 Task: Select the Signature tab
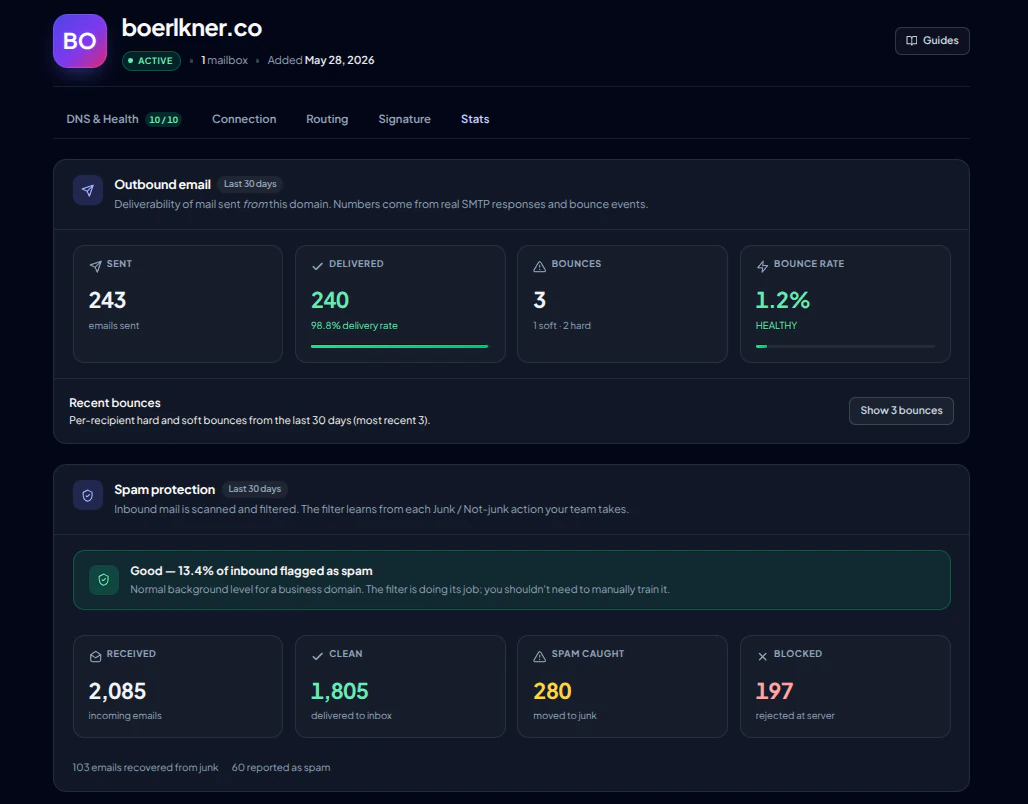pos(405,119)
